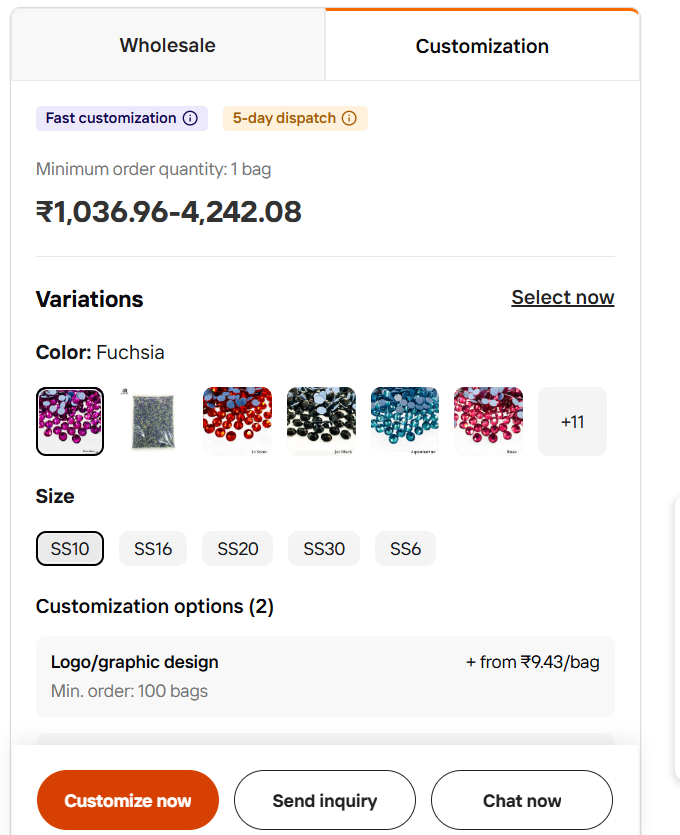The height and width of the screenshot is (835, 680).
Task: Pick the red rhinestone color option
Action: 237,421
